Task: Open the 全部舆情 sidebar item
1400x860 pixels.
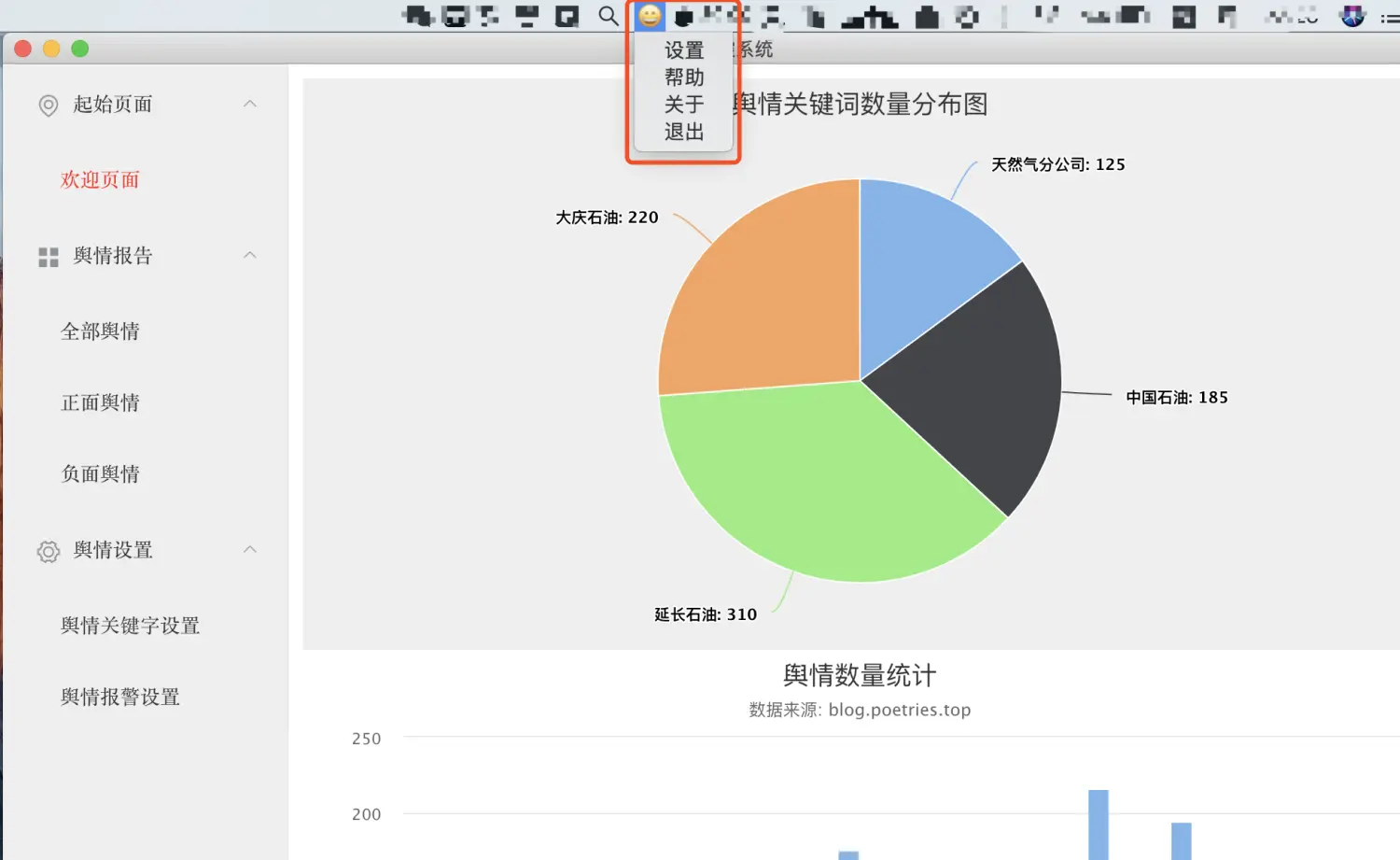Action: pyautogui.click(x=100, y=331)
